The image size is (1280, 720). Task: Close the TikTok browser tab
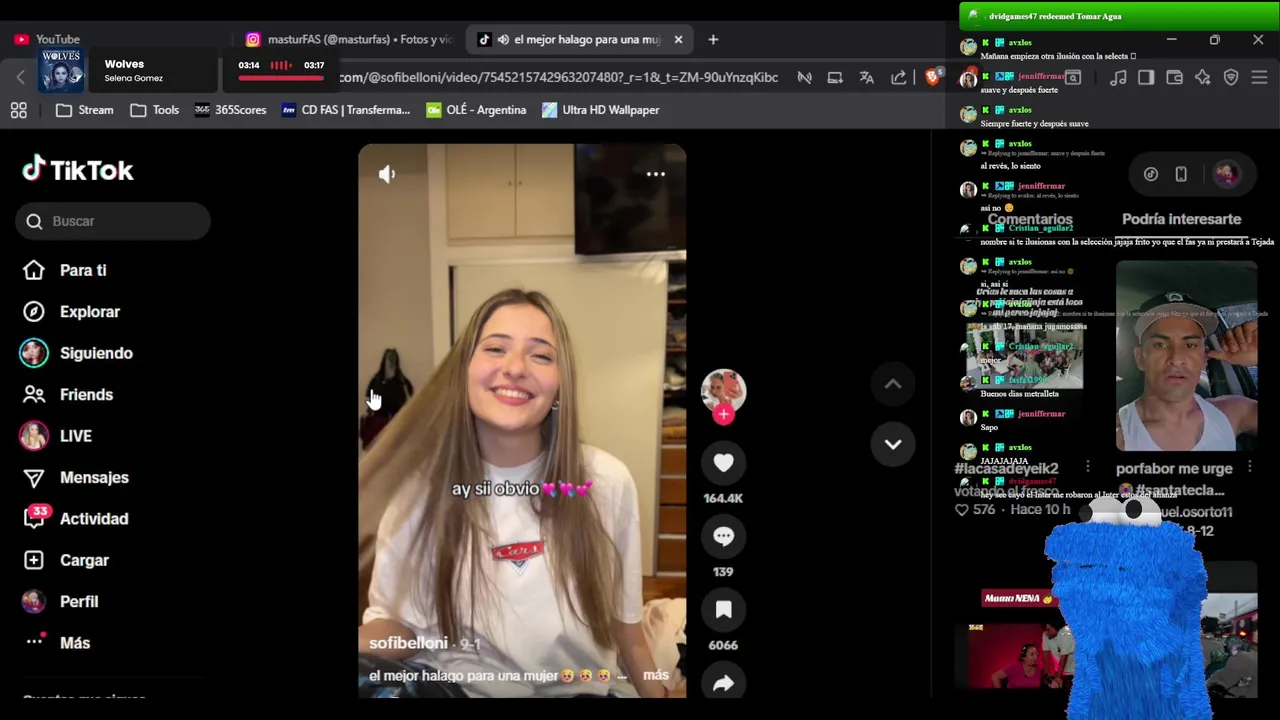pos(678,39)
